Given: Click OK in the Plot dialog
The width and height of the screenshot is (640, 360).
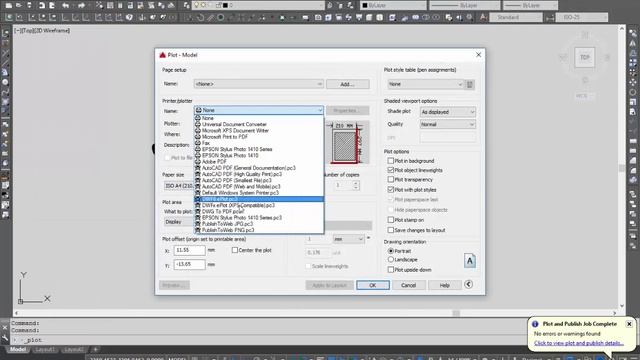Looking at the screenshot, I should tap(373, 285).
